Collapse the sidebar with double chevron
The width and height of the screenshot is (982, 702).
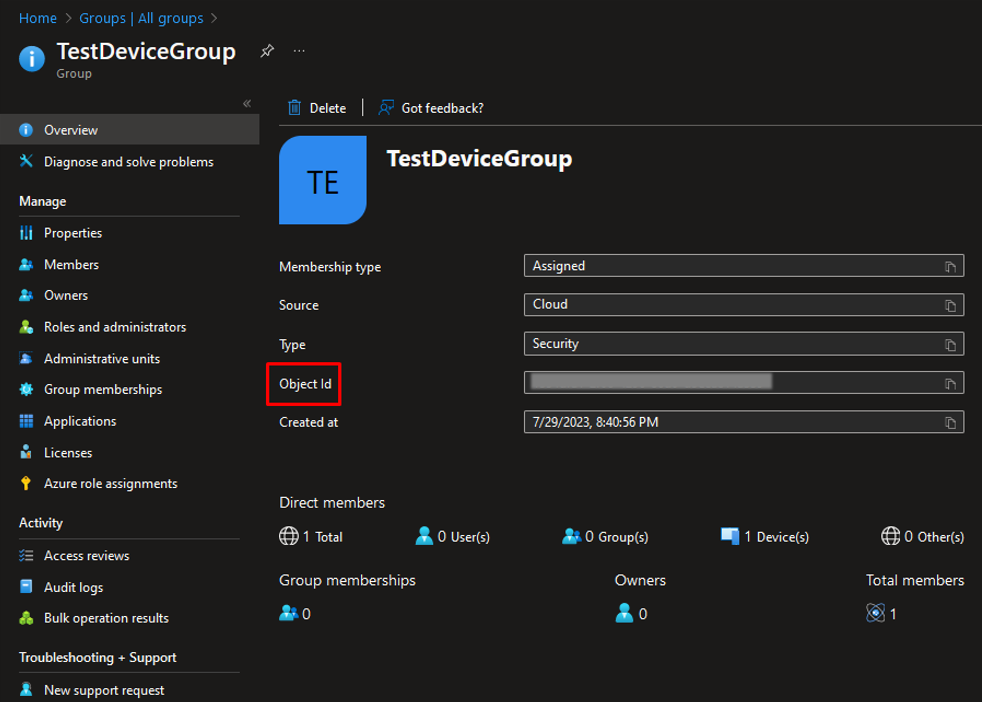[247, 103]
